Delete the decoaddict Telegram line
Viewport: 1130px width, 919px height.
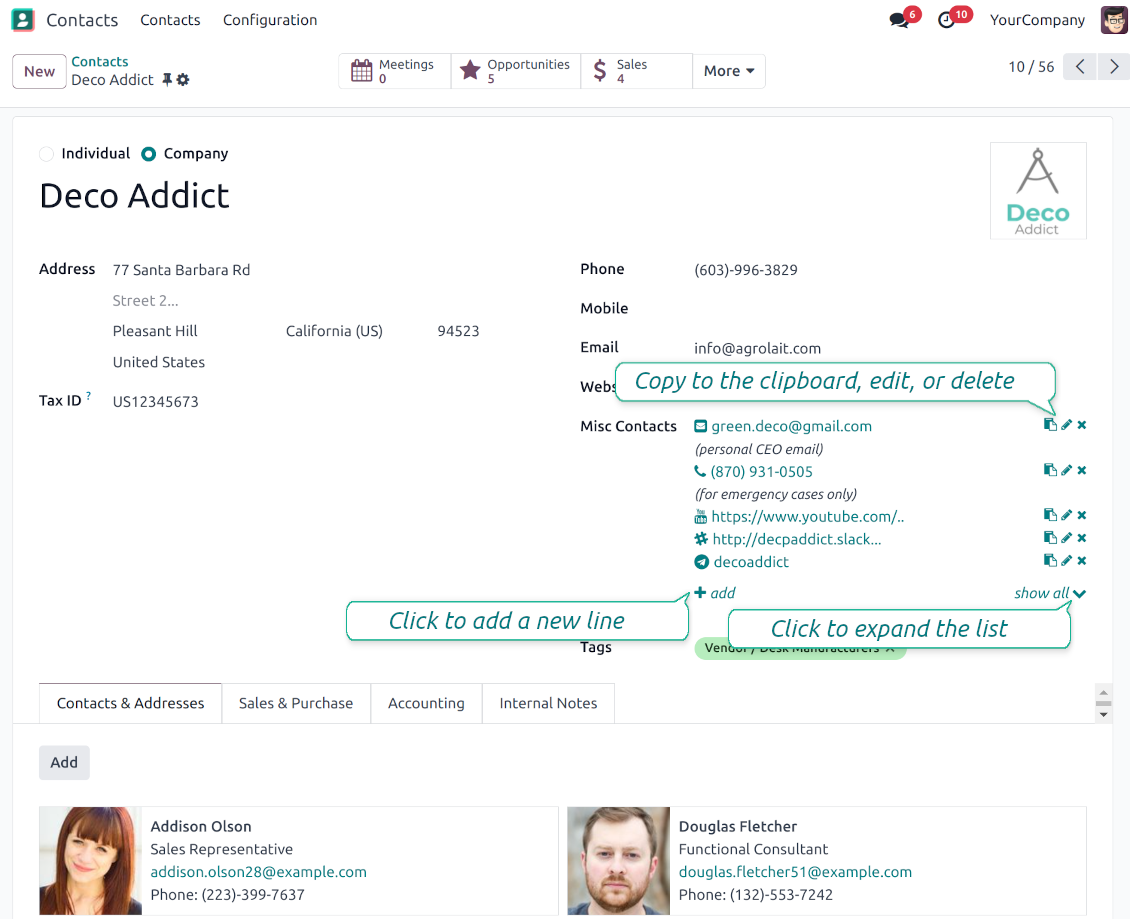tap(1082, 560)
